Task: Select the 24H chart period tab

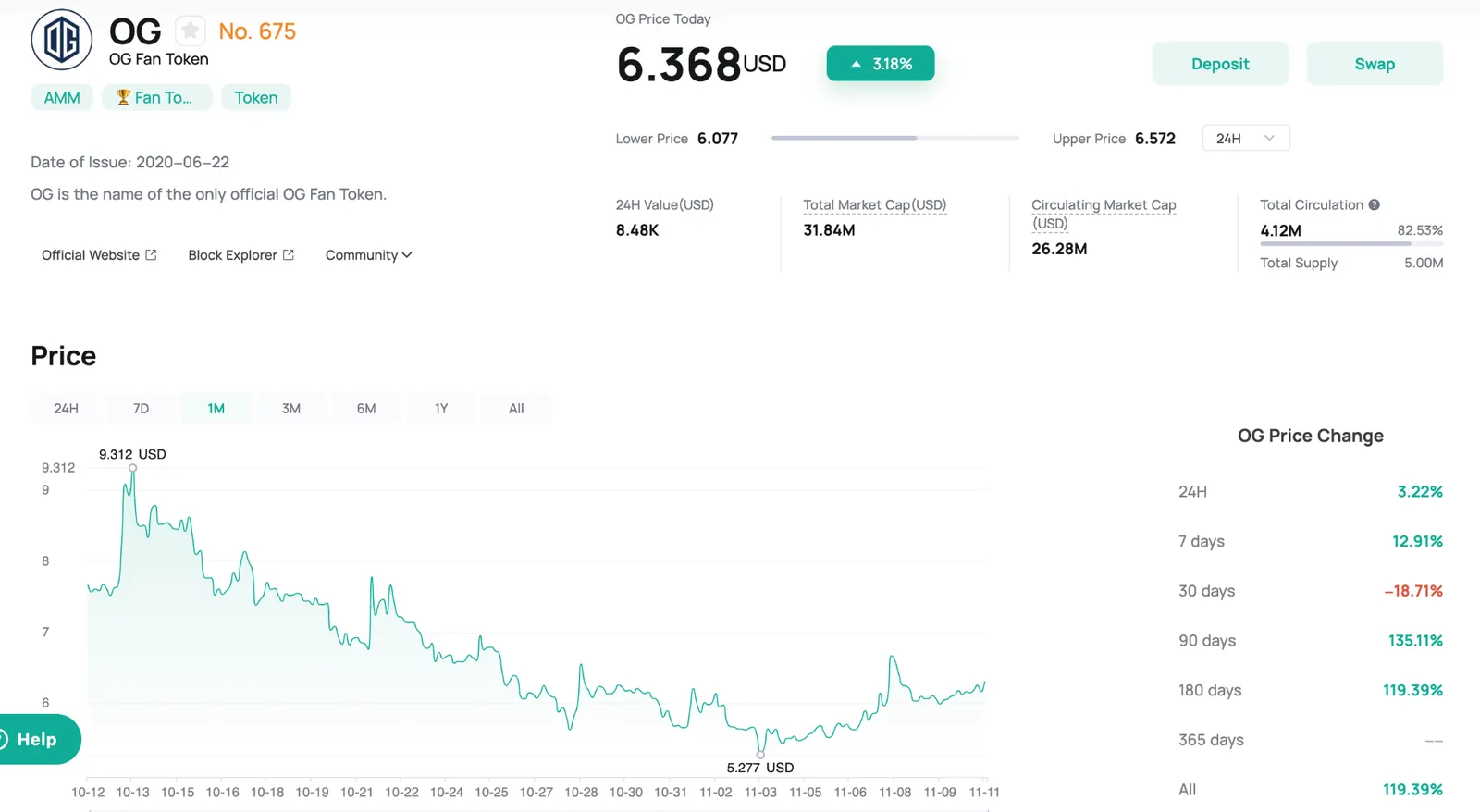Action: pyautogui.click(x=66, y=409)
